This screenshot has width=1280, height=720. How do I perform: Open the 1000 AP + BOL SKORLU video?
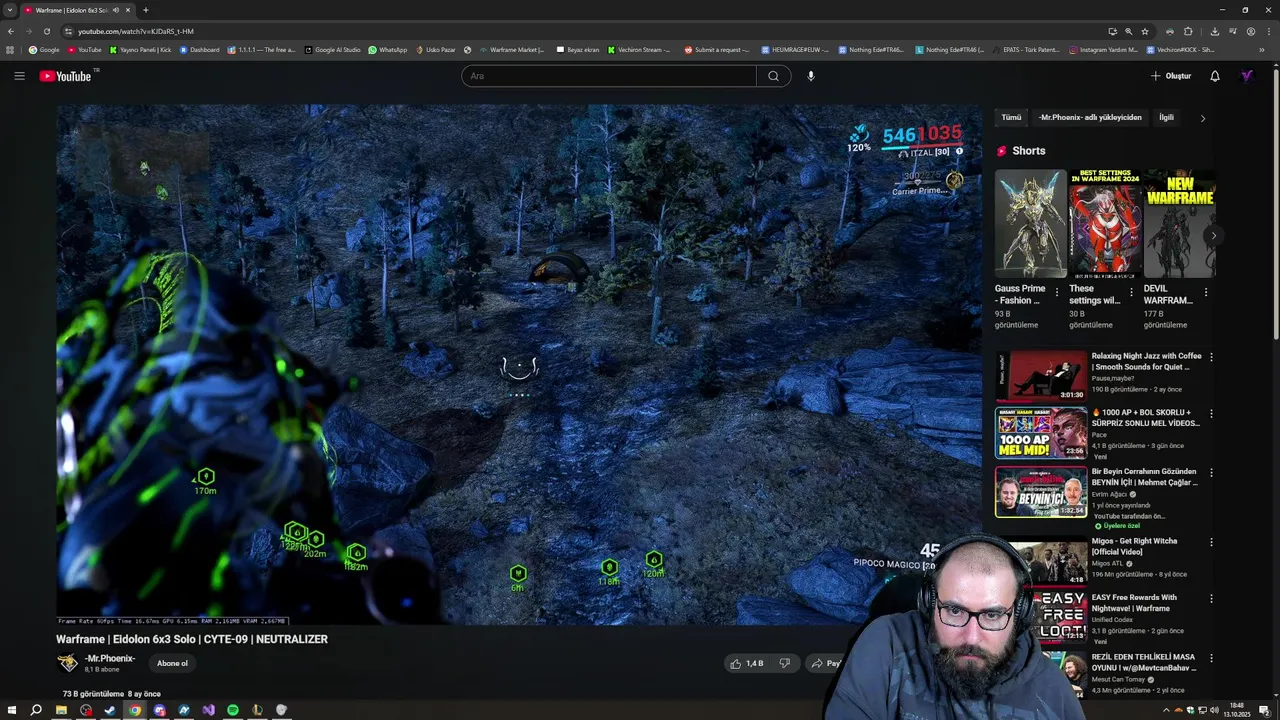coord(1146,417)
